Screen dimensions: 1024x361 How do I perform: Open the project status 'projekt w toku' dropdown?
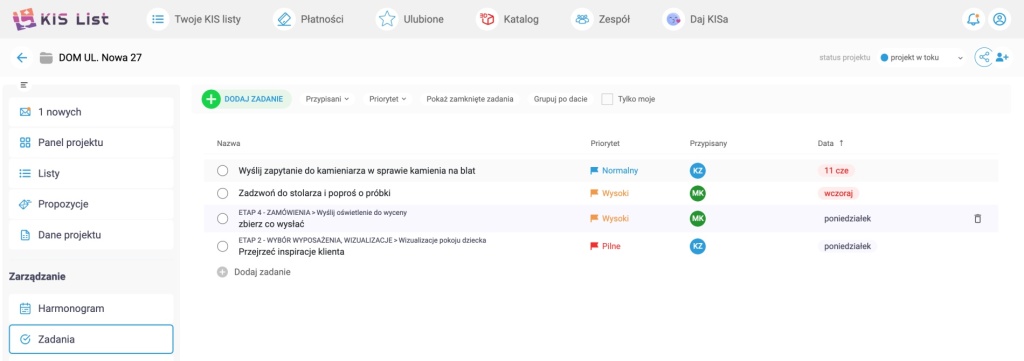pyautogui.click(x=921, y=57)
